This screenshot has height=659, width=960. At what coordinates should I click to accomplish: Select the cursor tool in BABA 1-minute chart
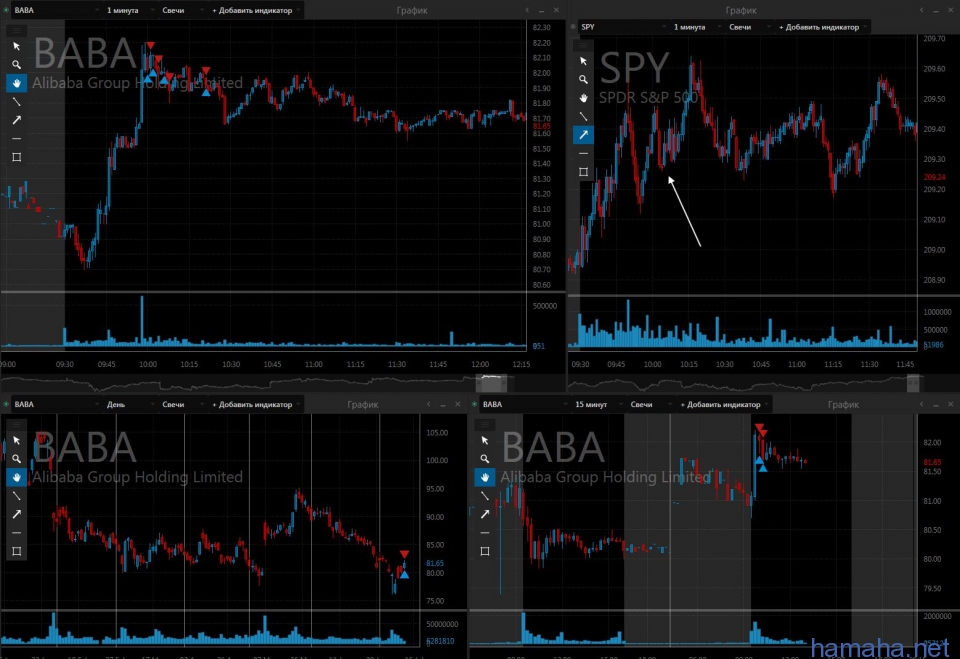(x=17, y=46)
